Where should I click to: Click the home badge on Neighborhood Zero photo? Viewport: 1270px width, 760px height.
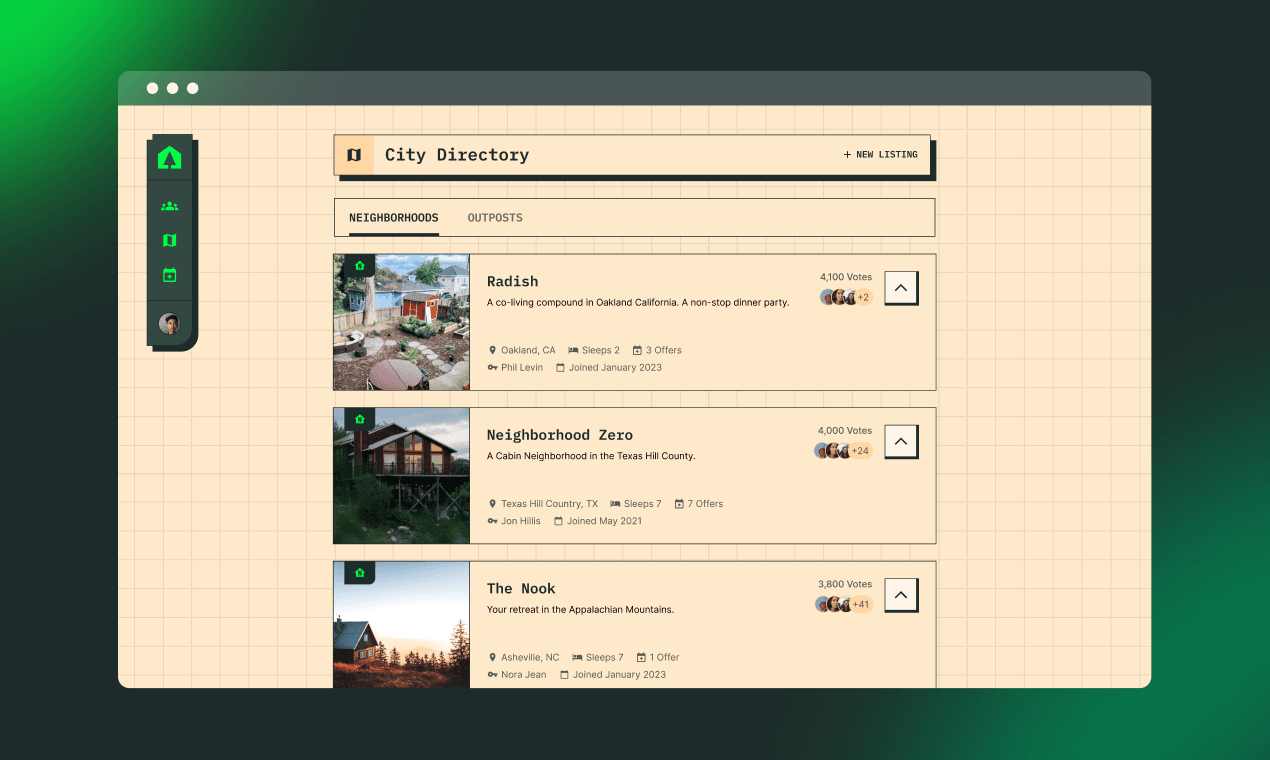pyautogui.click(x=359, y=419)
